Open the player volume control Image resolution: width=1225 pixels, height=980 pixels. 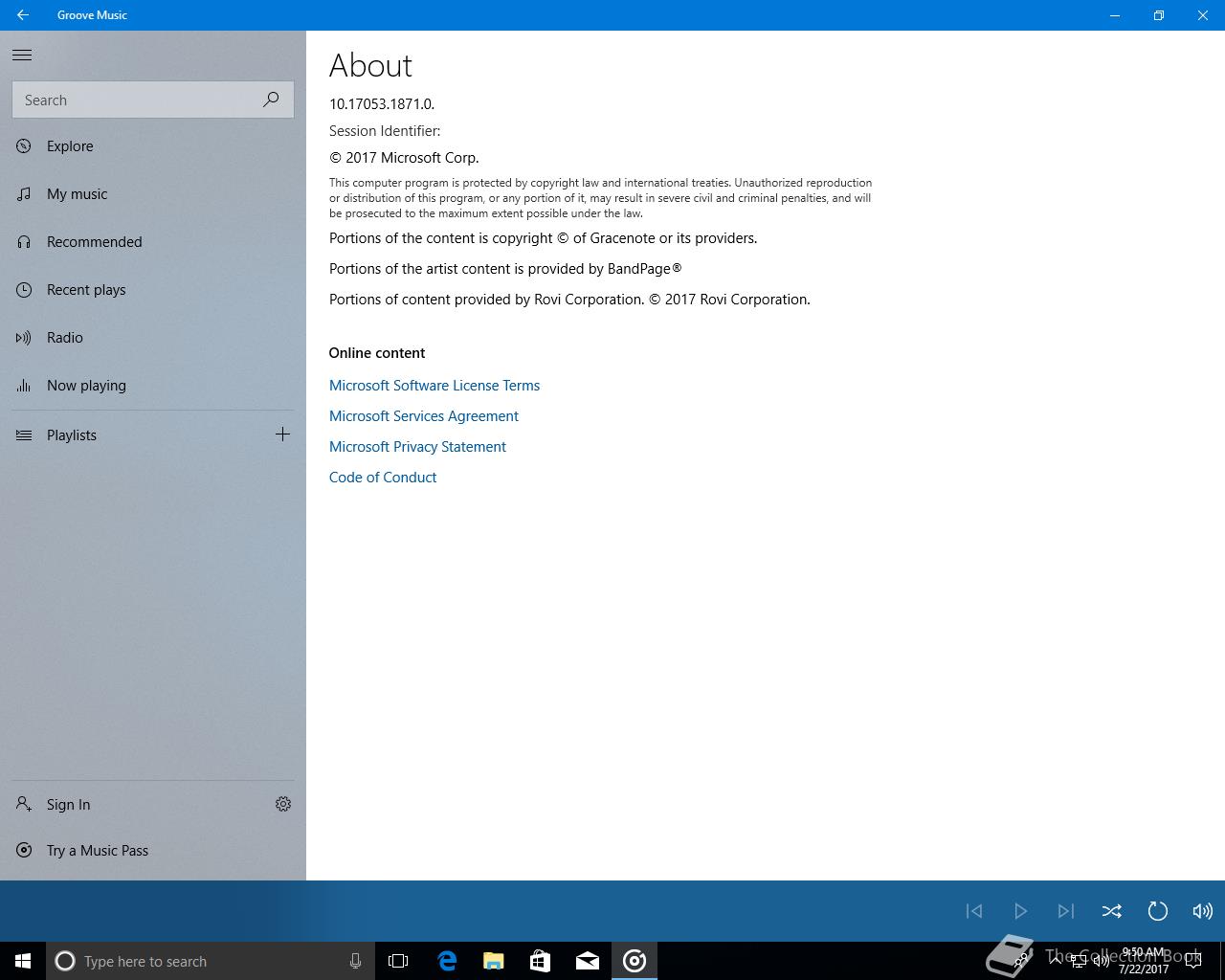1203,911
